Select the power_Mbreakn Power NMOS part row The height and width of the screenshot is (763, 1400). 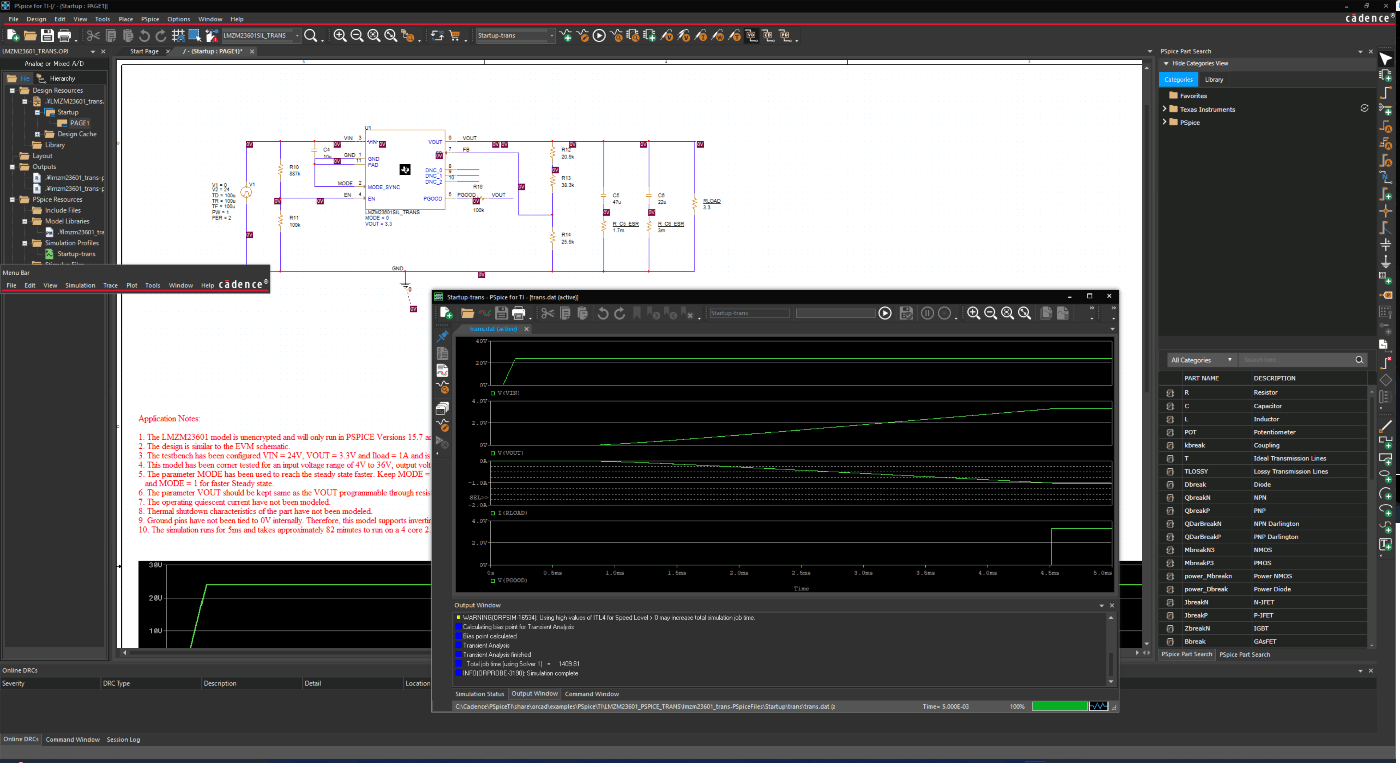tap(1262, 576)
